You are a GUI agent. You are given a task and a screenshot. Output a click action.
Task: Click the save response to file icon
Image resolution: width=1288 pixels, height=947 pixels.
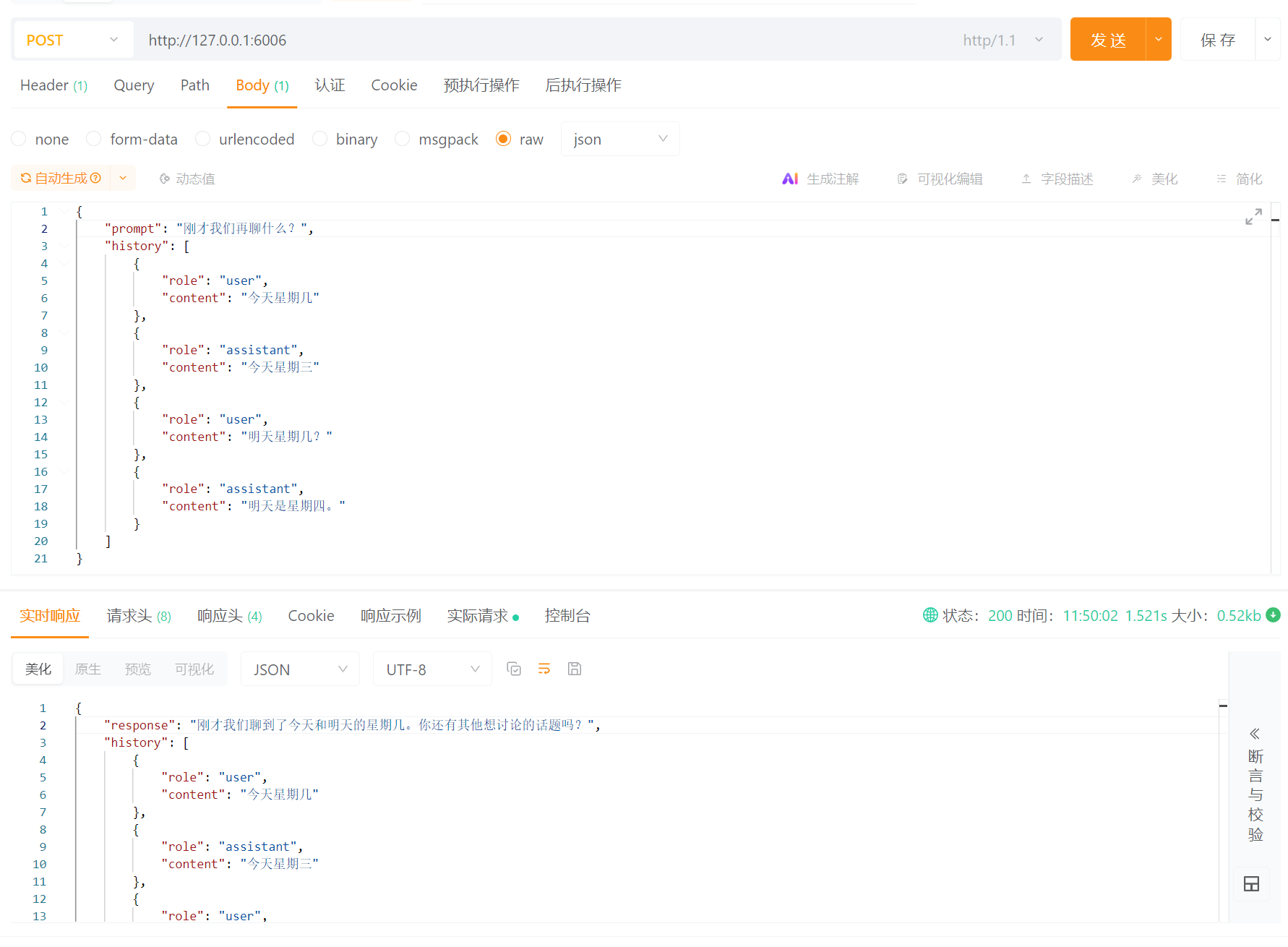575,669
